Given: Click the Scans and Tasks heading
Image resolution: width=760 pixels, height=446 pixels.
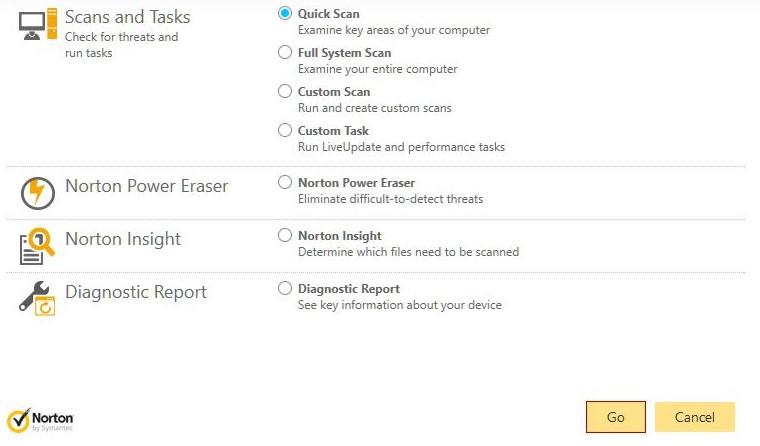Looking at the screenshot, I should 127,17.
